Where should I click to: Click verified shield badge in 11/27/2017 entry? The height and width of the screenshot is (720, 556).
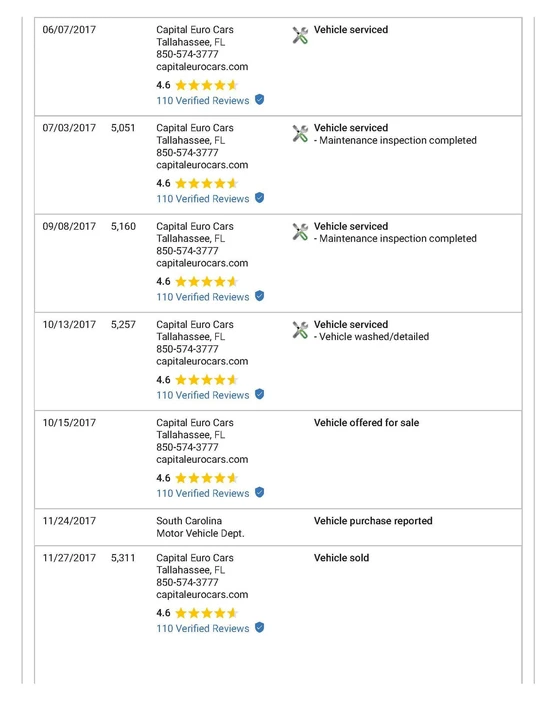259,628
